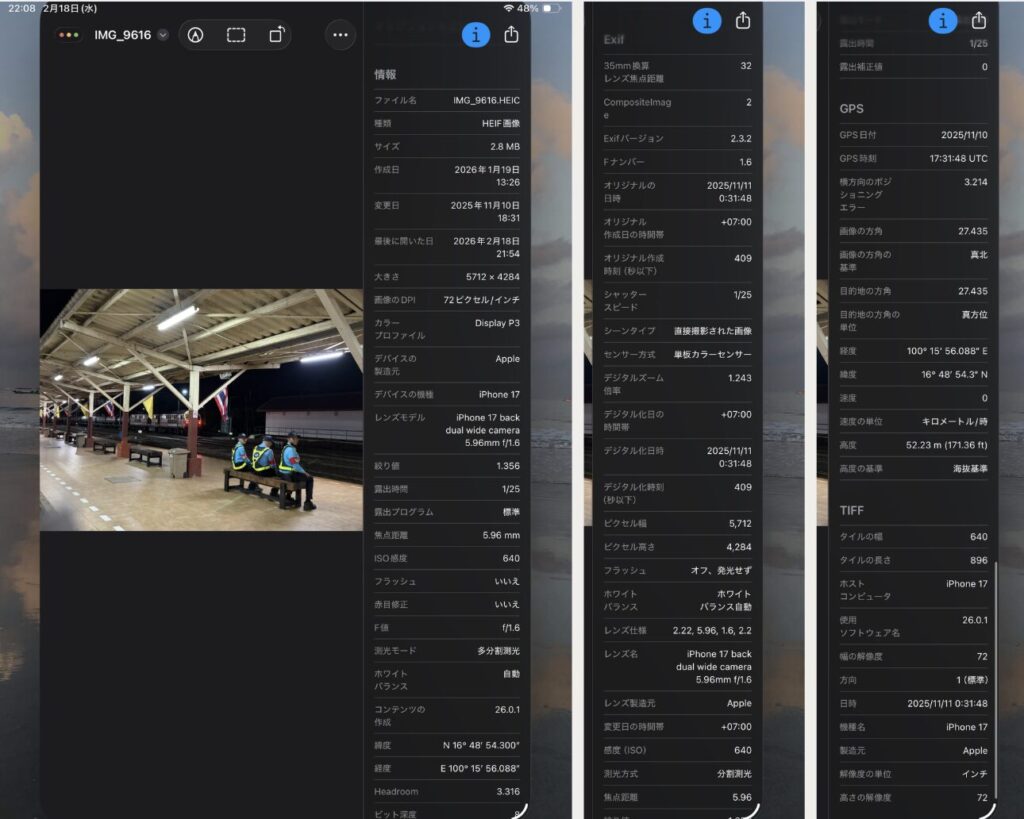Click the GPS section header
Viewport: 1024px width, 819px height.
(851, 108)
